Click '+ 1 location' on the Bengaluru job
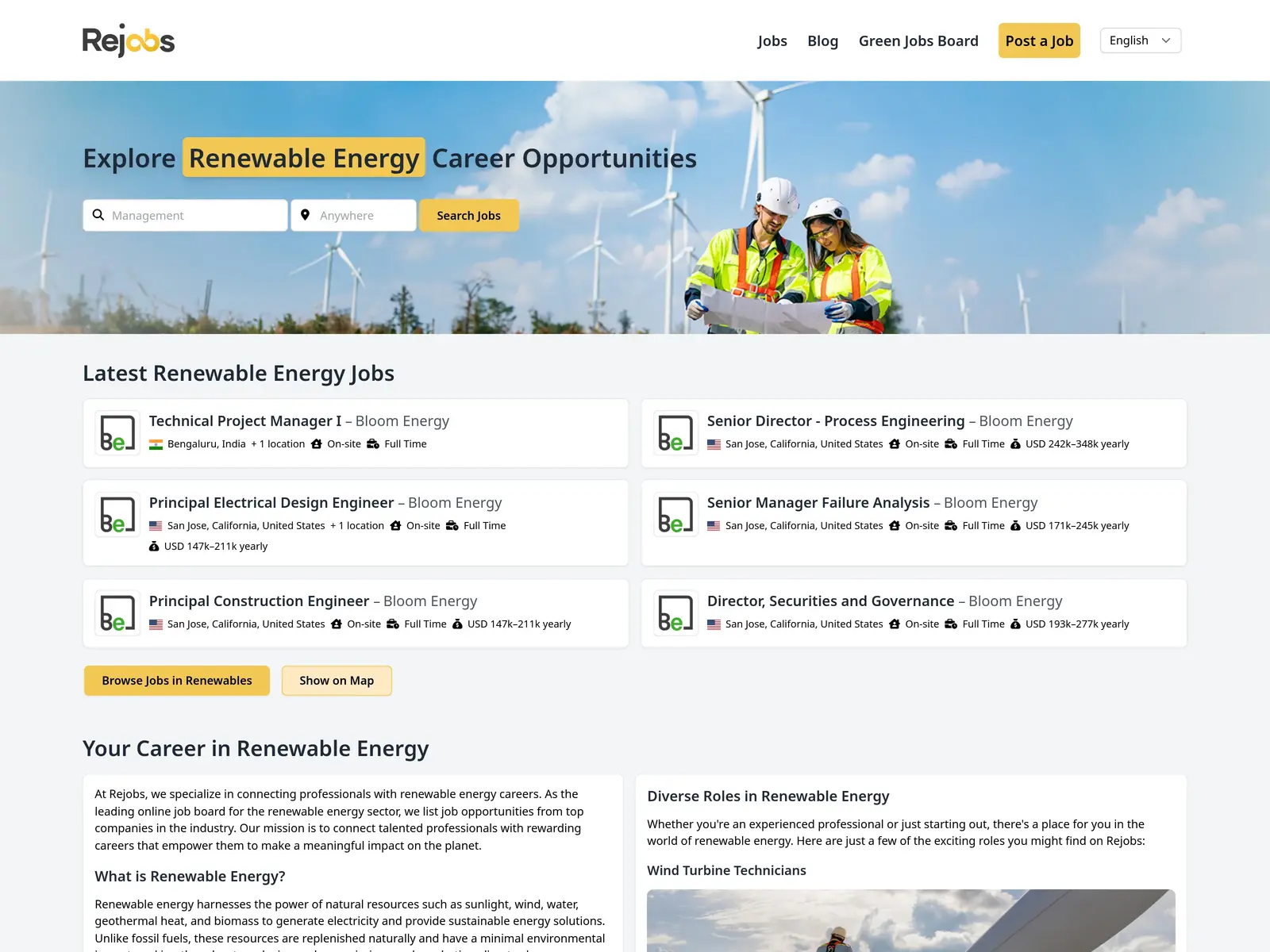 pos(278,444)
